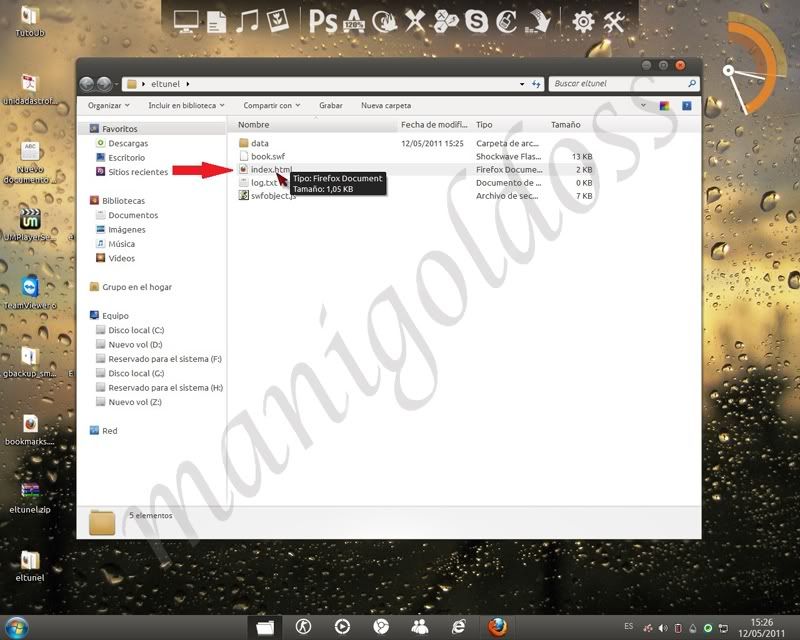Image resolution: width=800 pixels, height=640 pixels.
Task: Open the hammer and wrench dock icon
Action: (614, 22)
